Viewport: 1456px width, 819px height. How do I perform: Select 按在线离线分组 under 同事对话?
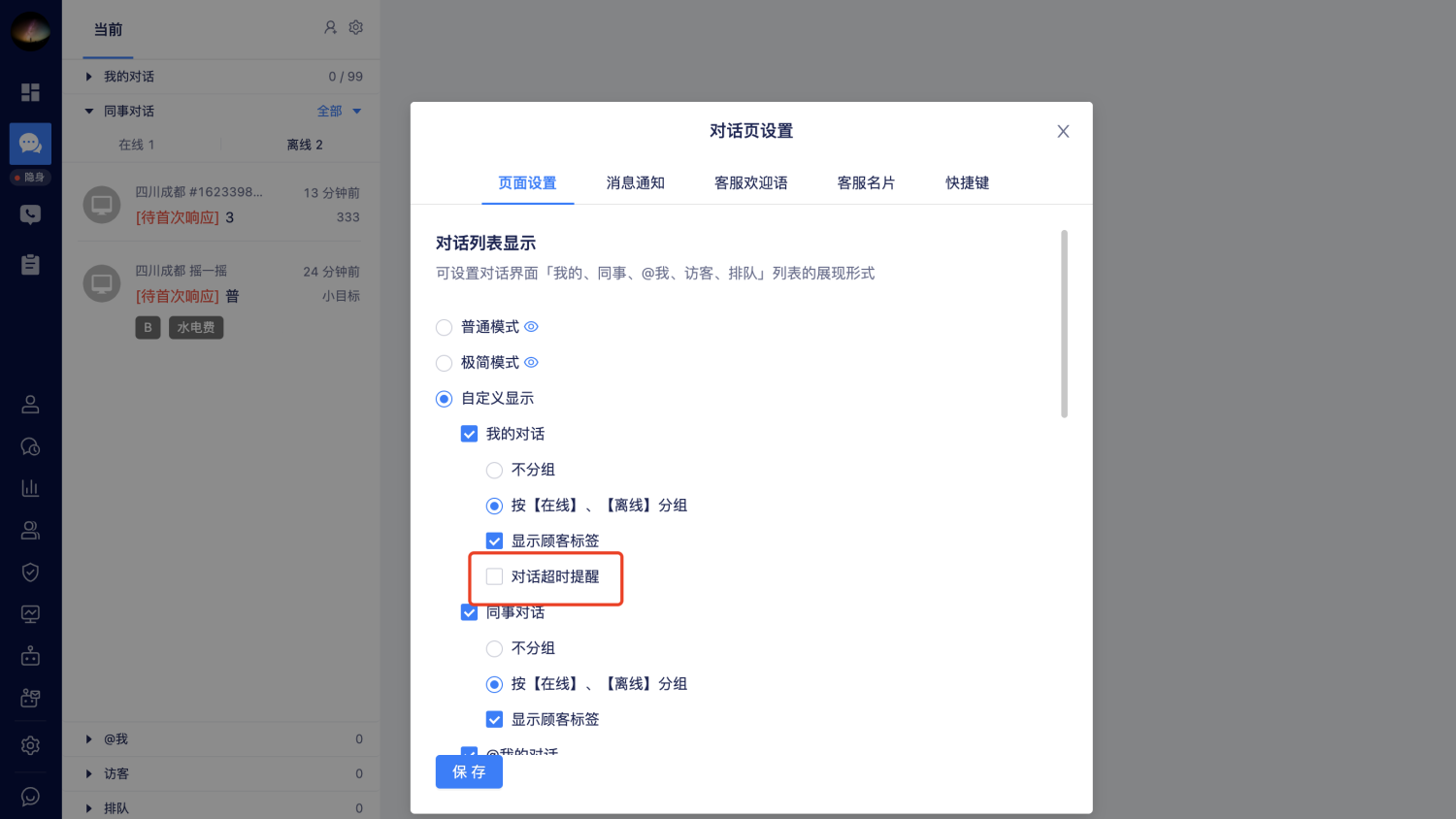coord(494,684)
